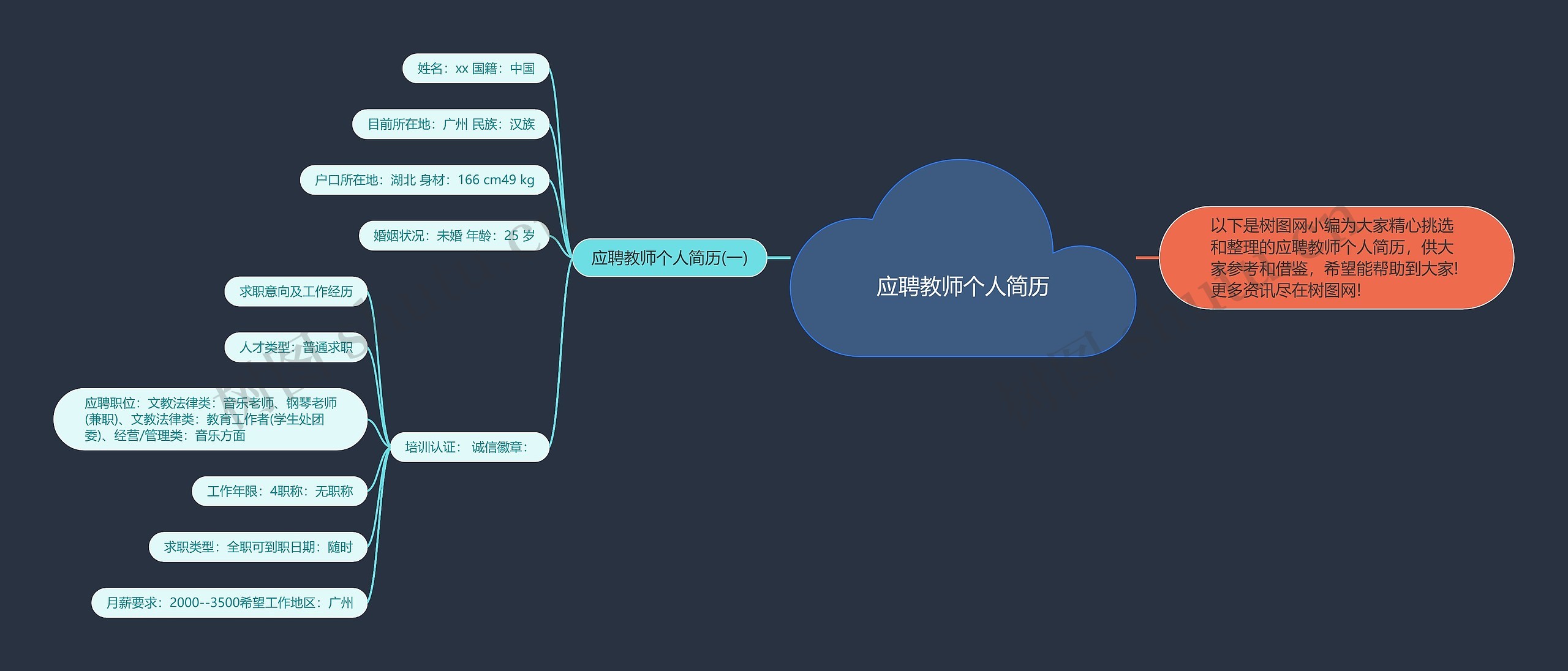Select the 婚姻状况：未婚 年龄：25 岁 node

[x=454, y=236]
